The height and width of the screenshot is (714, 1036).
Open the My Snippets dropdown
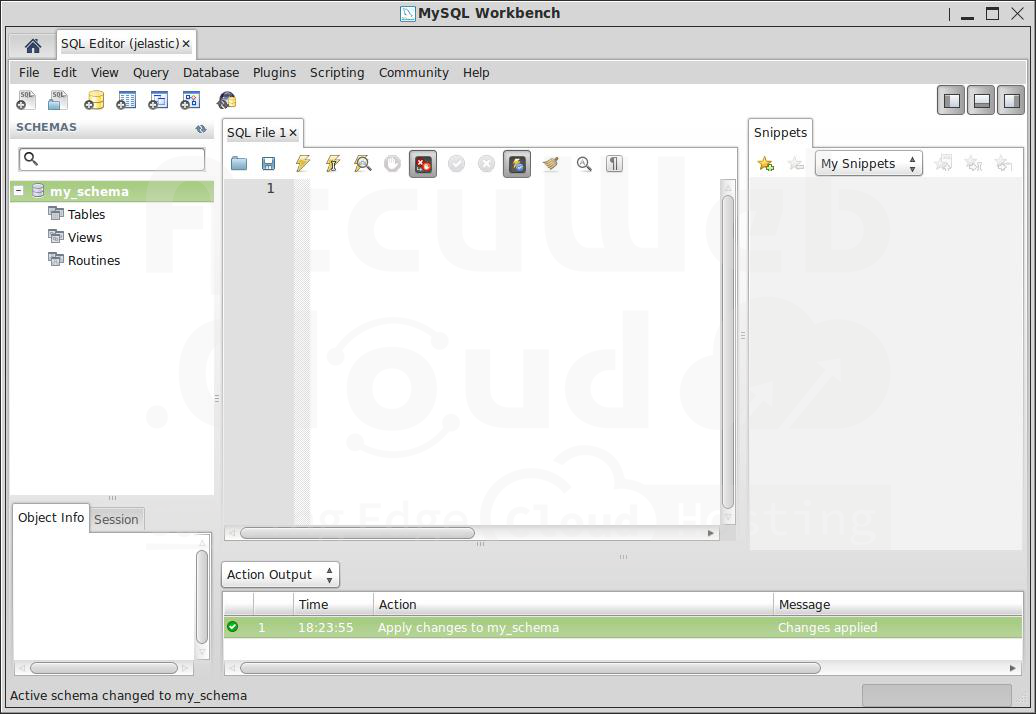[868, 164]
